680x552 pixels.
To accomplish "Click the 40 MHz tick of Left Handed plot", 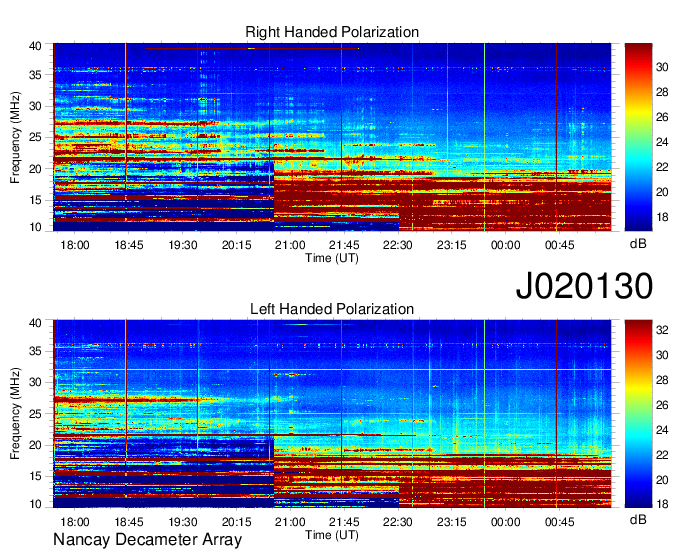I will tap(36, 323).
